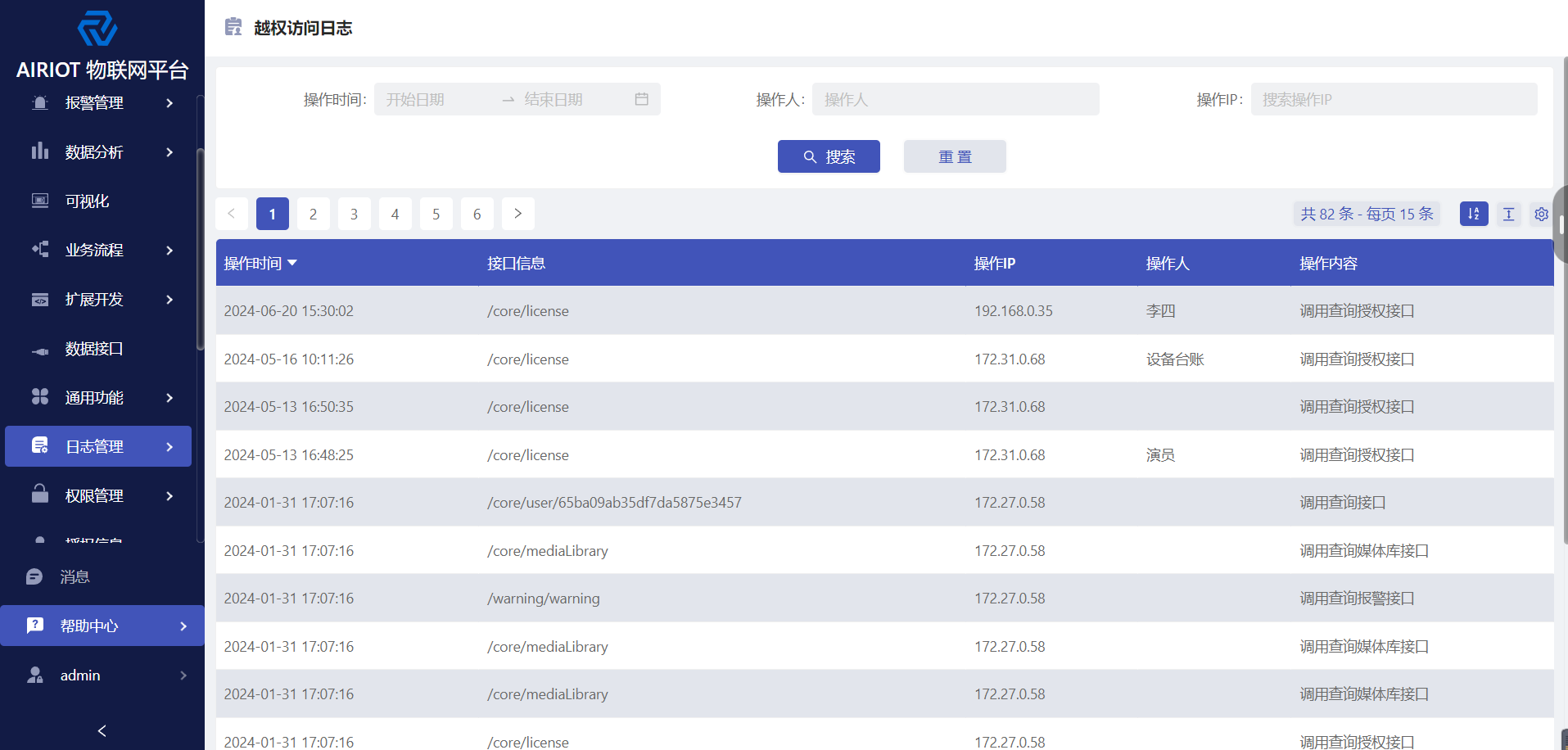Viewport: 1568px width, 750px height.
Task: Click the 开始日期 start date field
Action: (438, 99)
